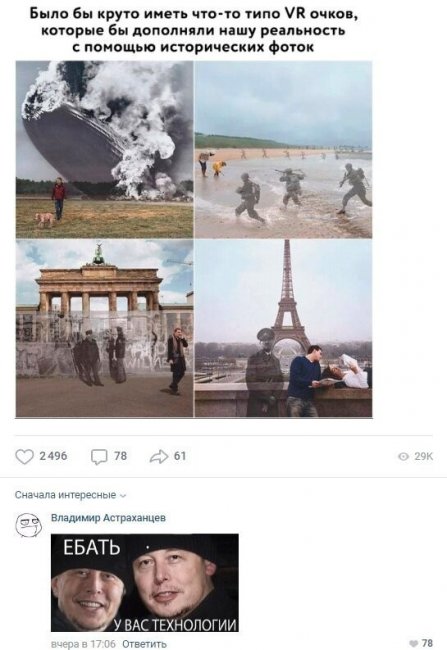Screen dimensions: 447x650
Task: Expand the Сначала интересные sort dropdown
Action: [71, 495]
